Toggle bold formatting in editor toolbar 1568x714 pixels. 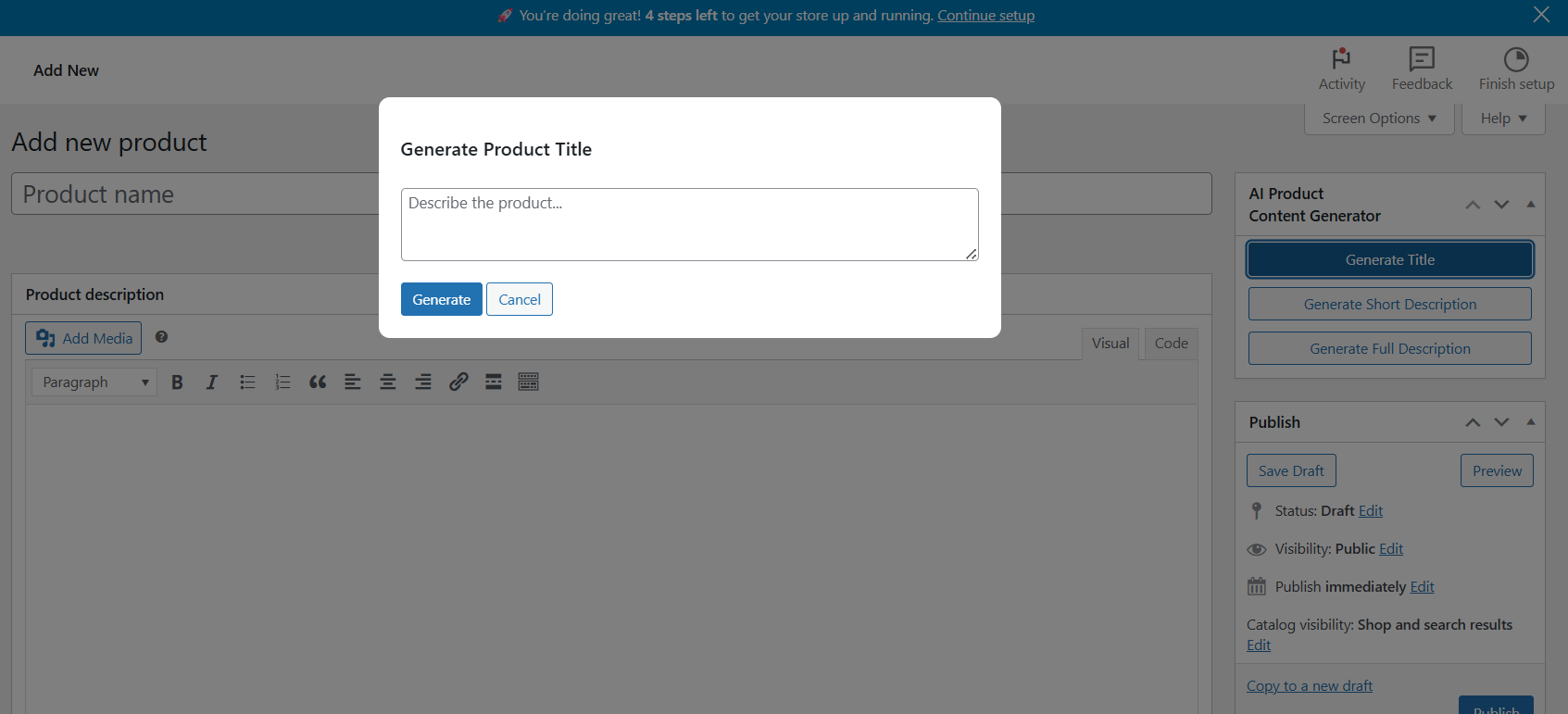click(x=177, y=382)
